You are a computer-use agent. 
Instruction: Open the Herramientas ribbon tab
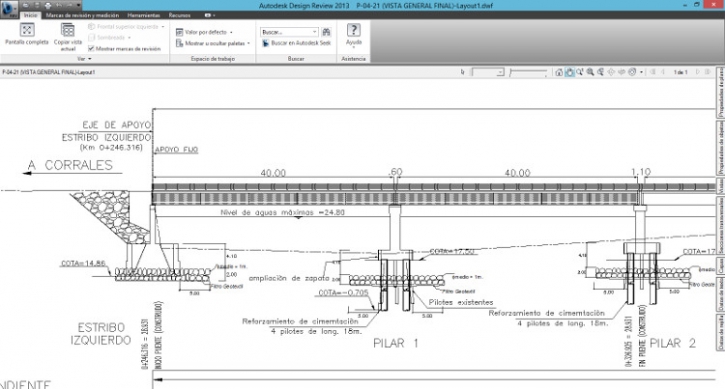tap(143, 15)
